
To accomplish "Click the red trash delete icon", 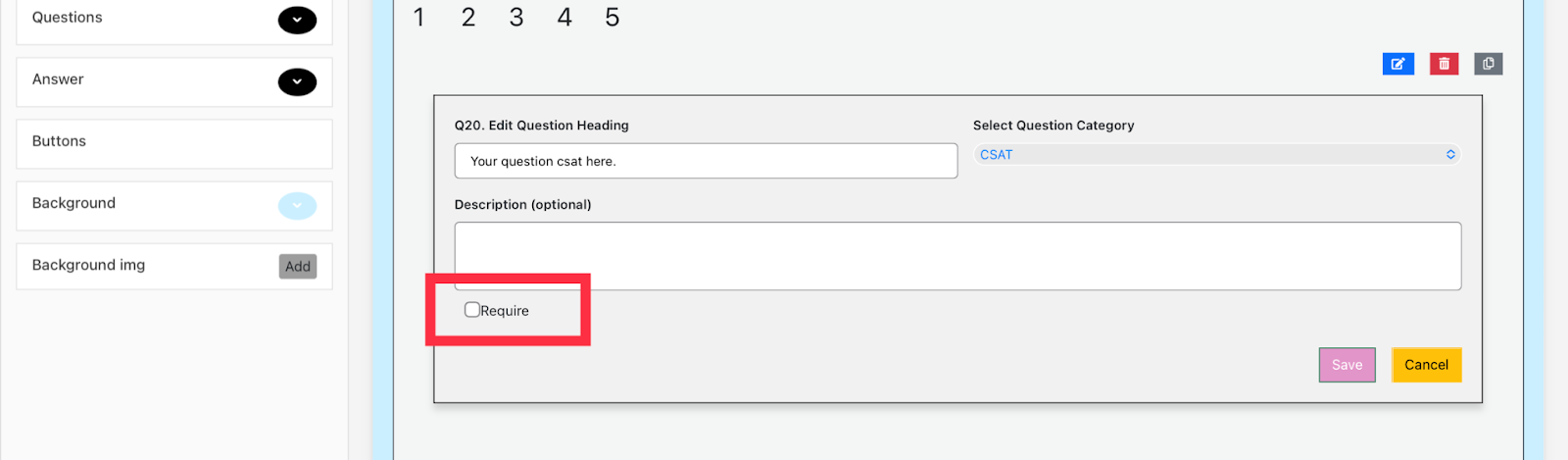I will coord(1444,64).
